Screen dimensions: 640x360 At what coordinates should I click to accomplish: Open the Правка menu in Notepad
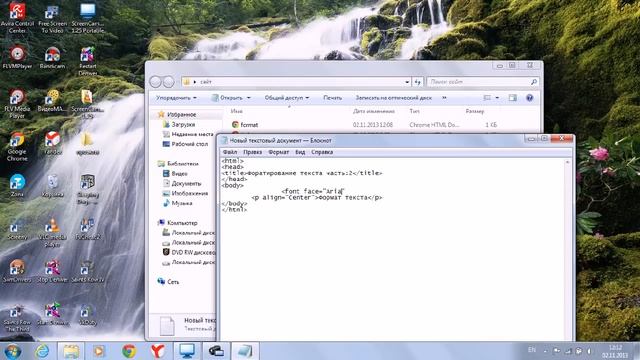click(253, 152)
